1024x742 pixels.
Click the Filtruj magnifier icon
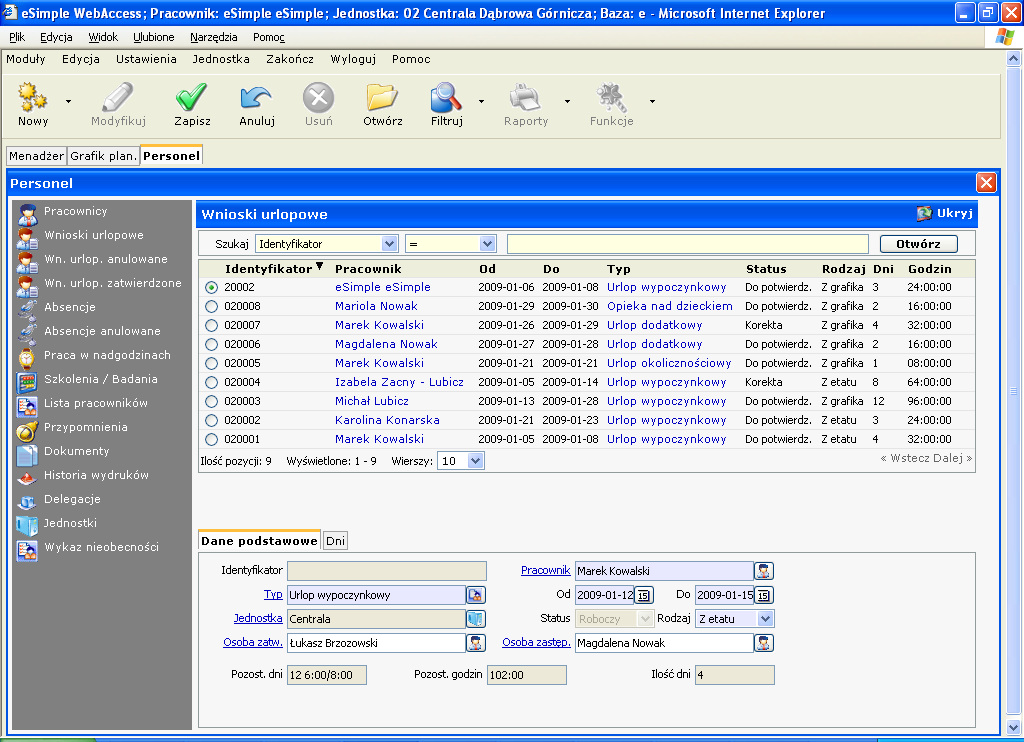[447, 97]
